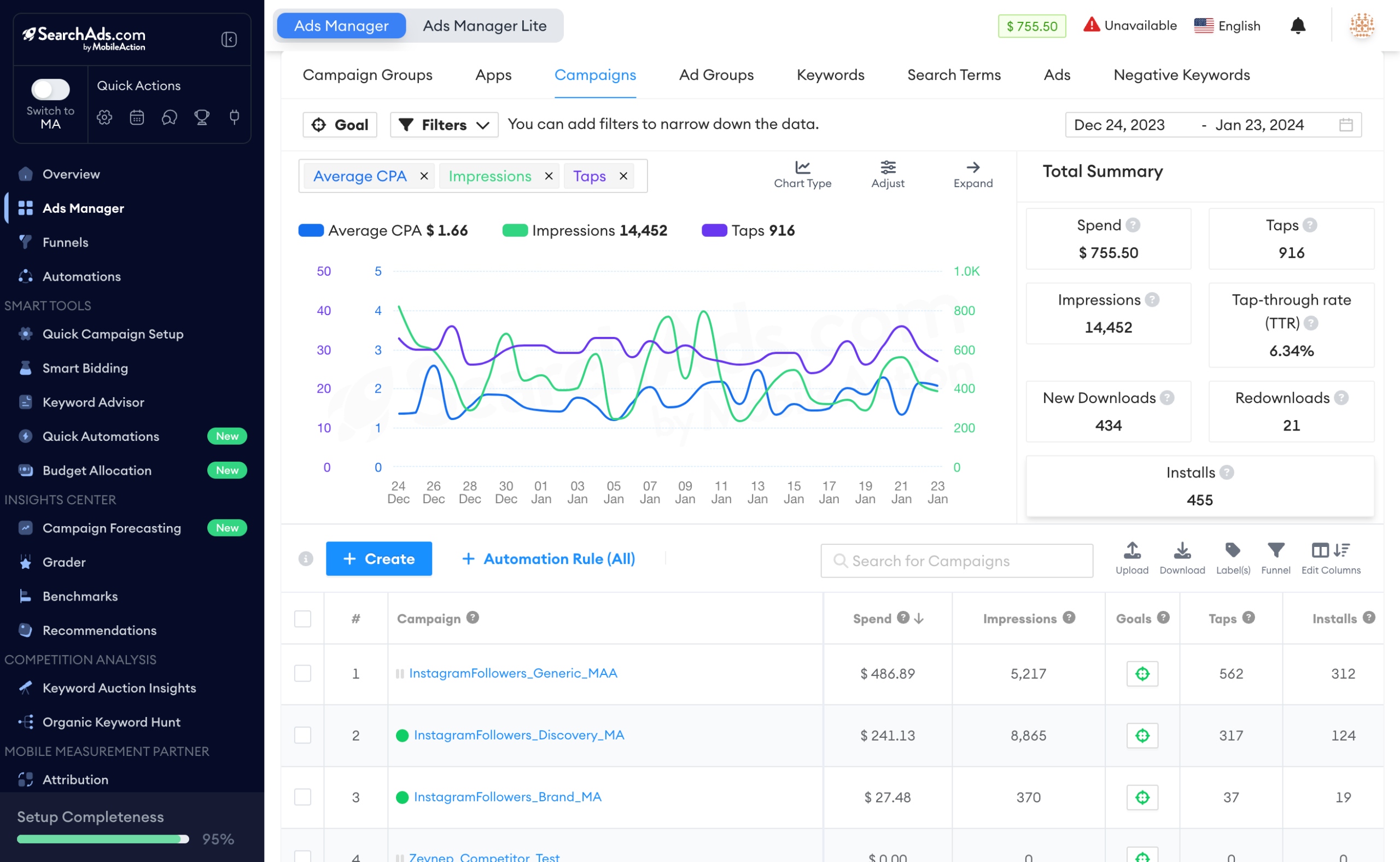Open the Chart Type selector
Viewport: 1400px width, 862px height.
pyautogui.click(x=802, y=174)
